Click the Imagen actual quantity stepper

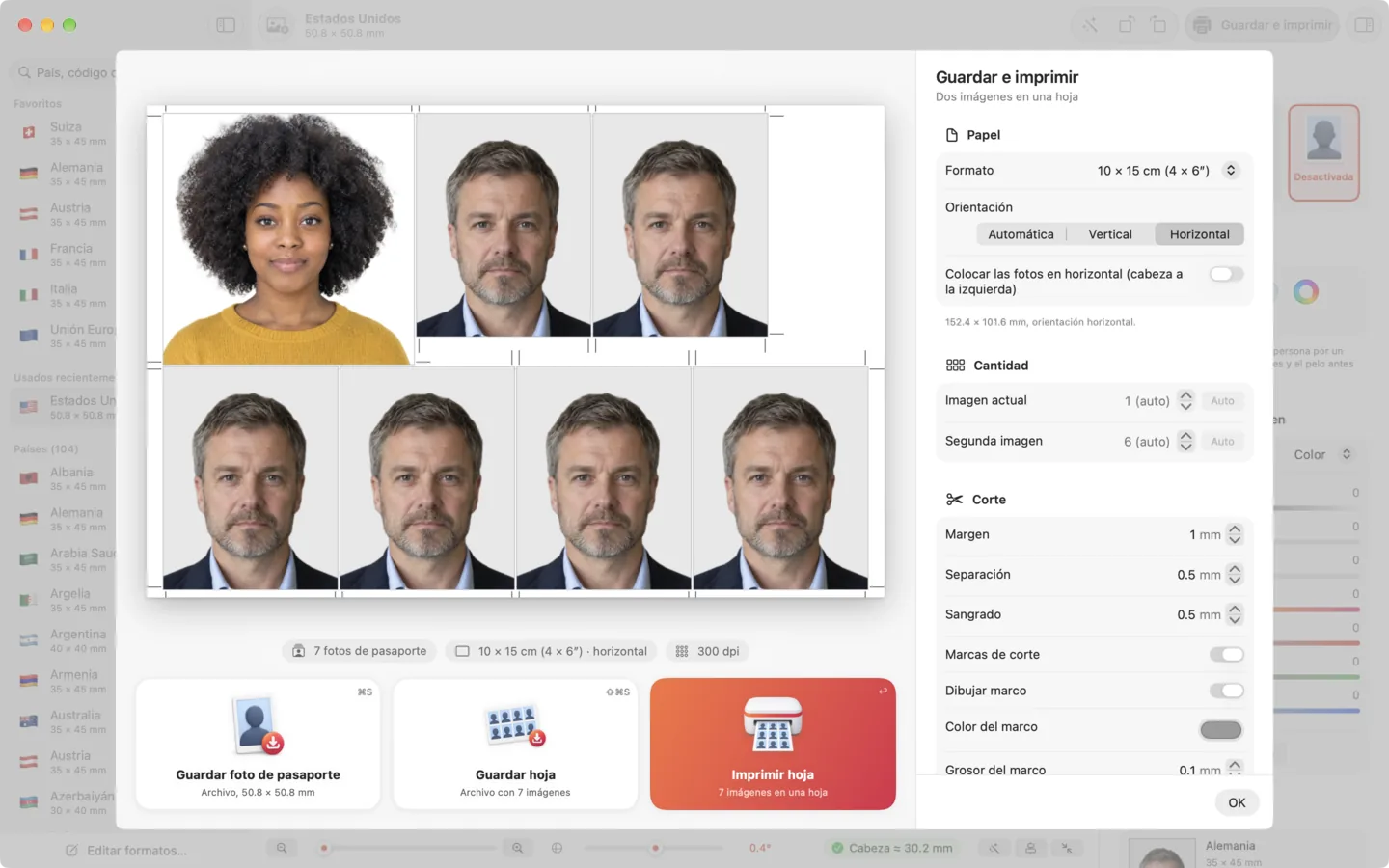pyautogui.click(x=1186, y=400)
